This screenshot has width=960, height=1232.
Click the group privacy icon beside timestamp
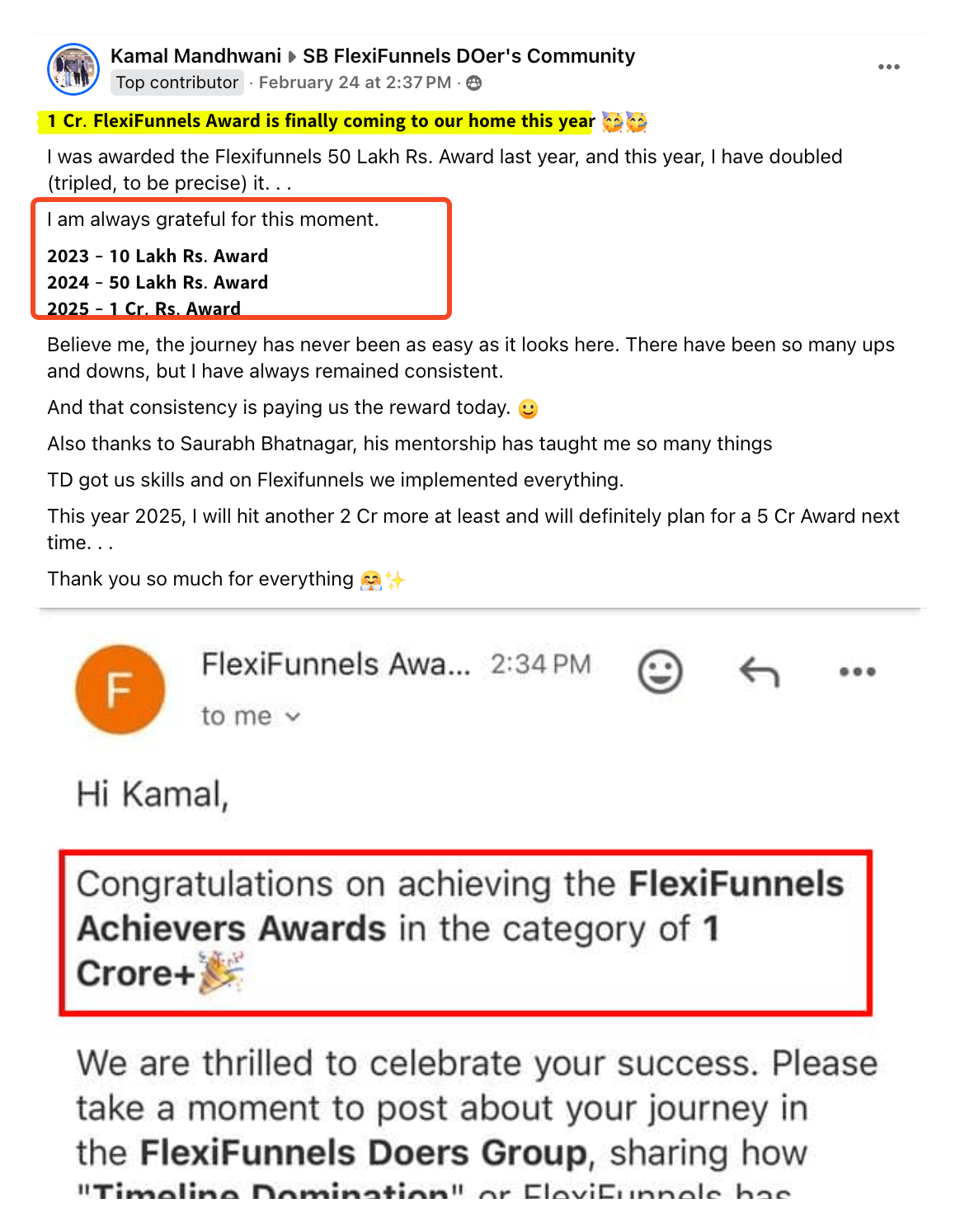474,82
